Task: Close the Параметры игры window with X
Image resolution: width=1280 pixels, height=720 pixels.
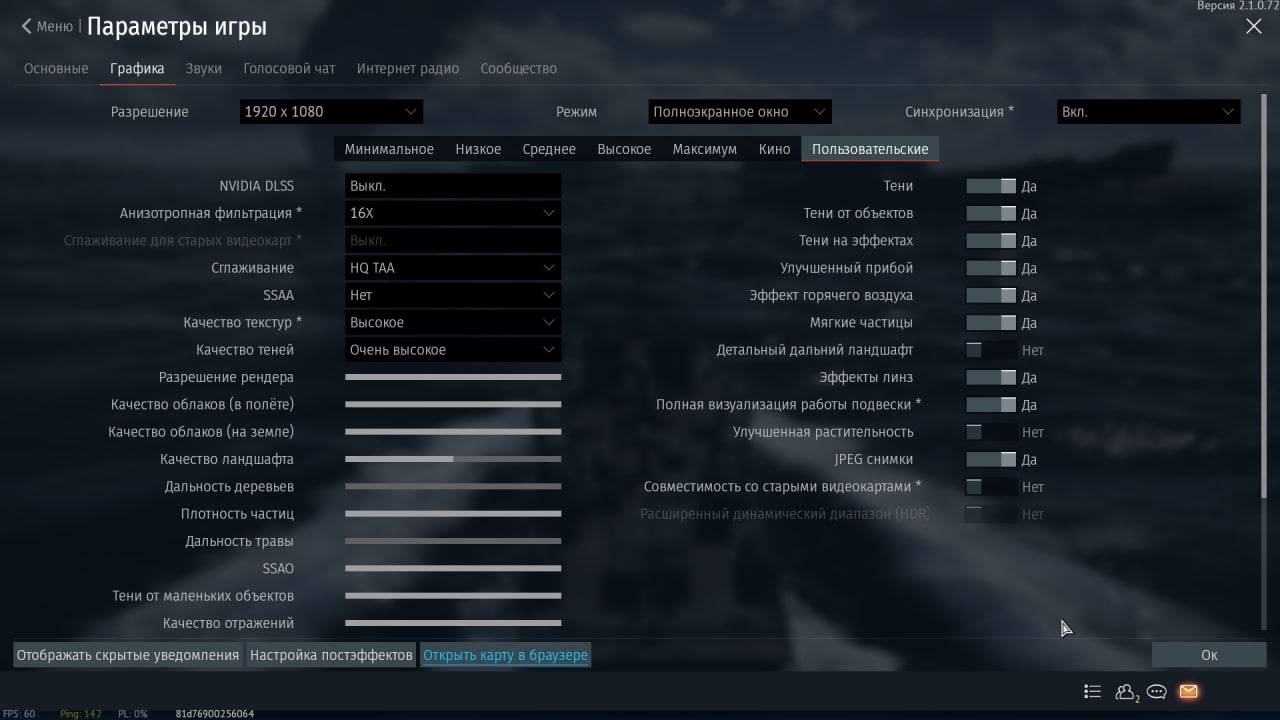Action: coord(1253,27)
